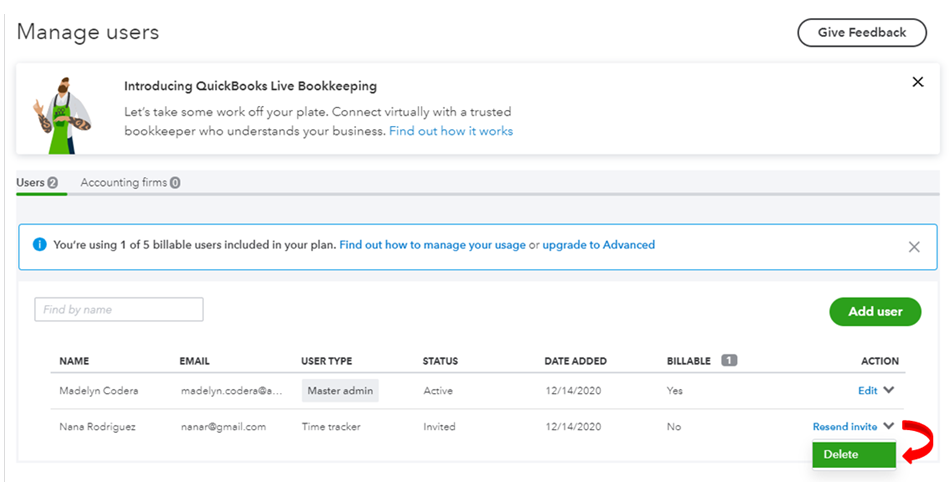Click the nanar@gmail.com email cell

coord(223,427)
